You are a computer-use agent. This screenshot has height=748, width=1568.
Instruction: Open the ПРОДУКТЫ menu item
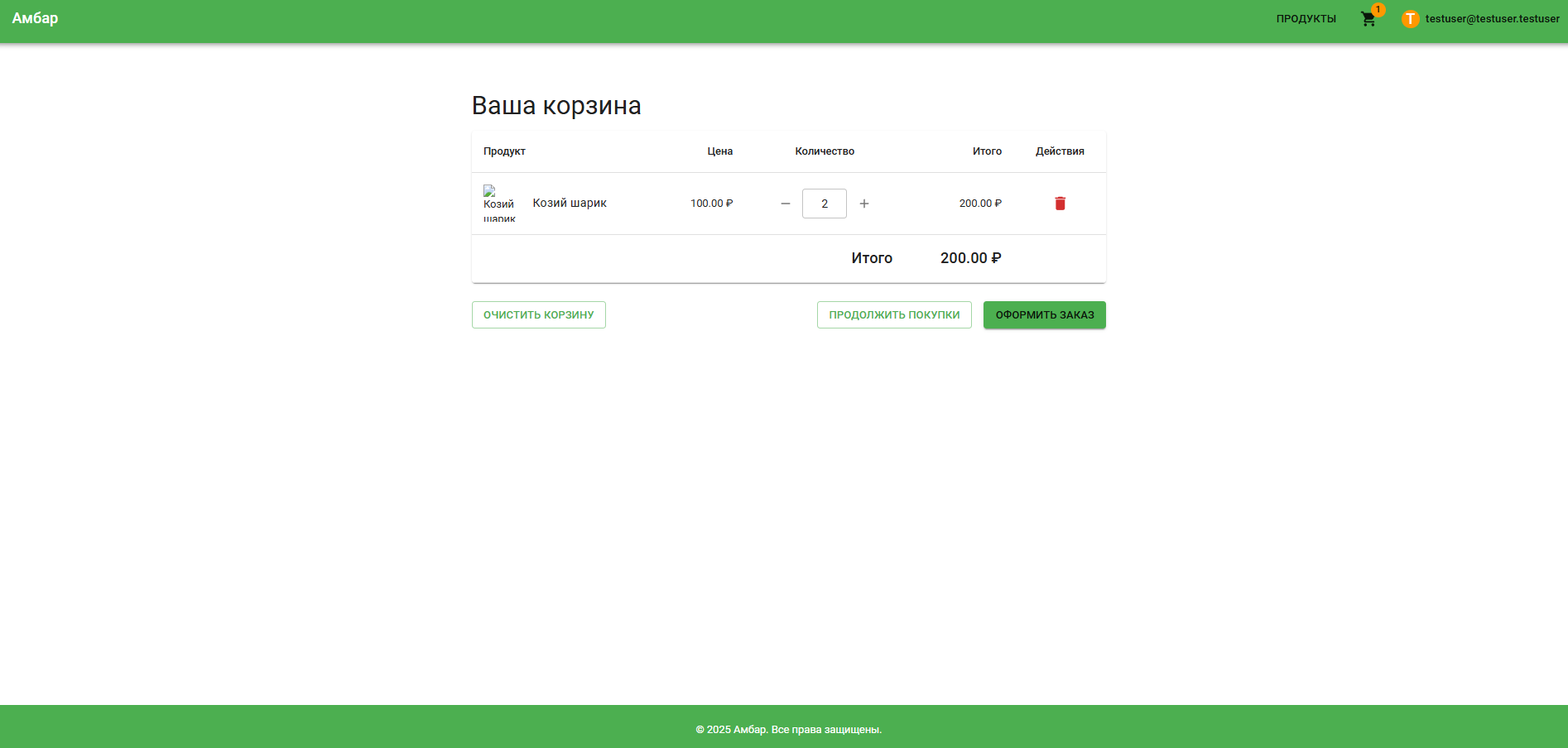pyautogui.click(x=1306, y=19)
